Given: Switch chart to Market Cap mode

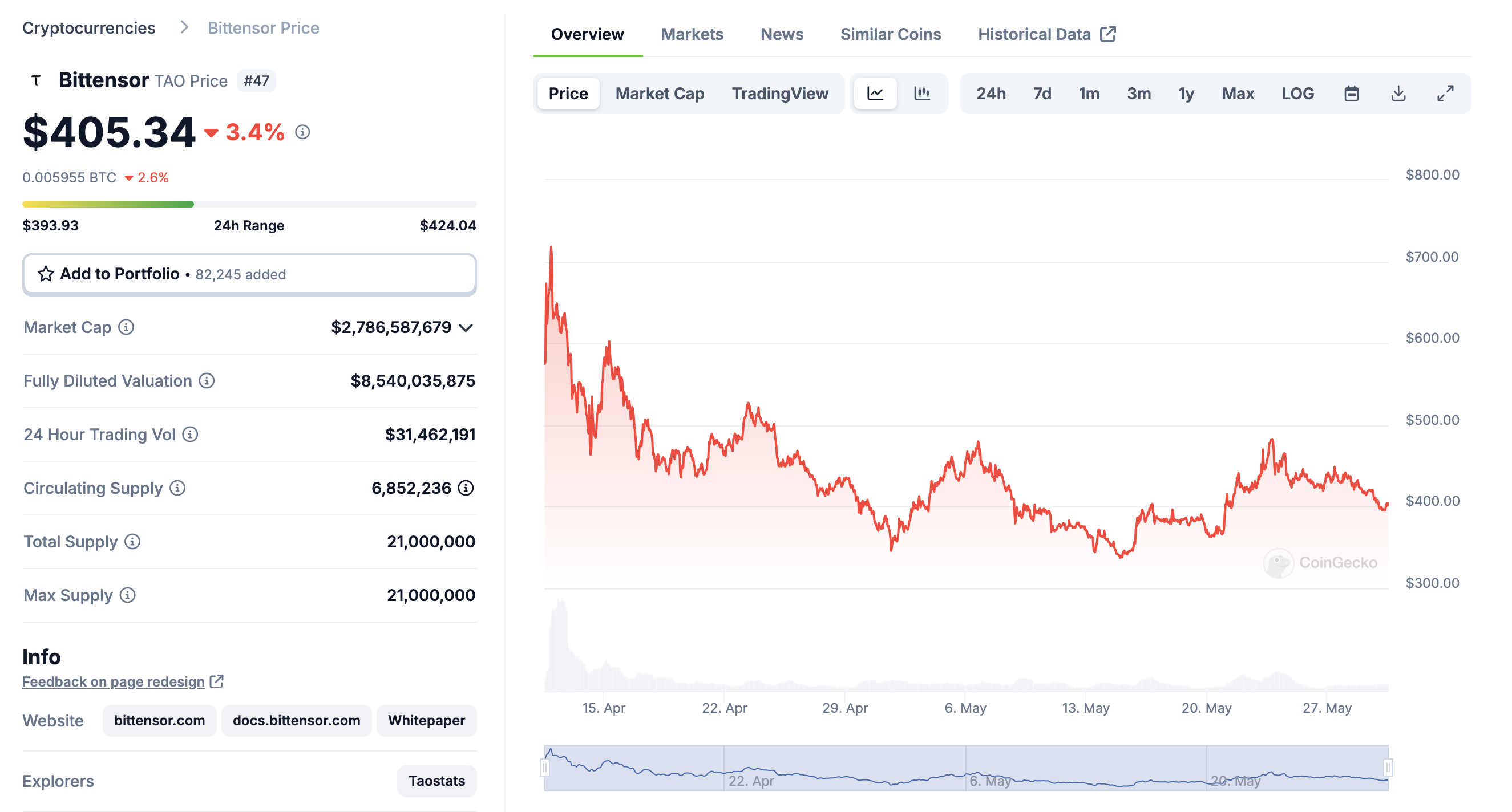Looking at the screenshot, I should [x=659, y=94].
